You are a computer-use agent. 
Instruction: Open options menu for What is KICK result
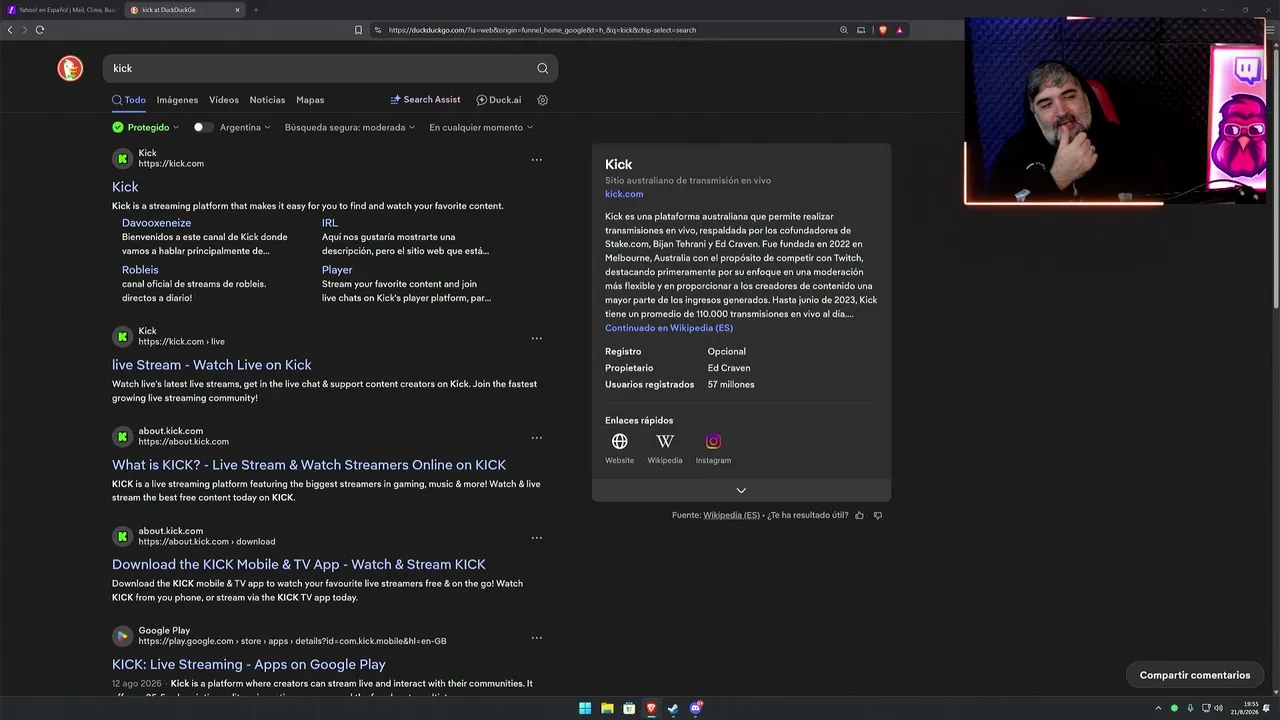pos(537,438)
